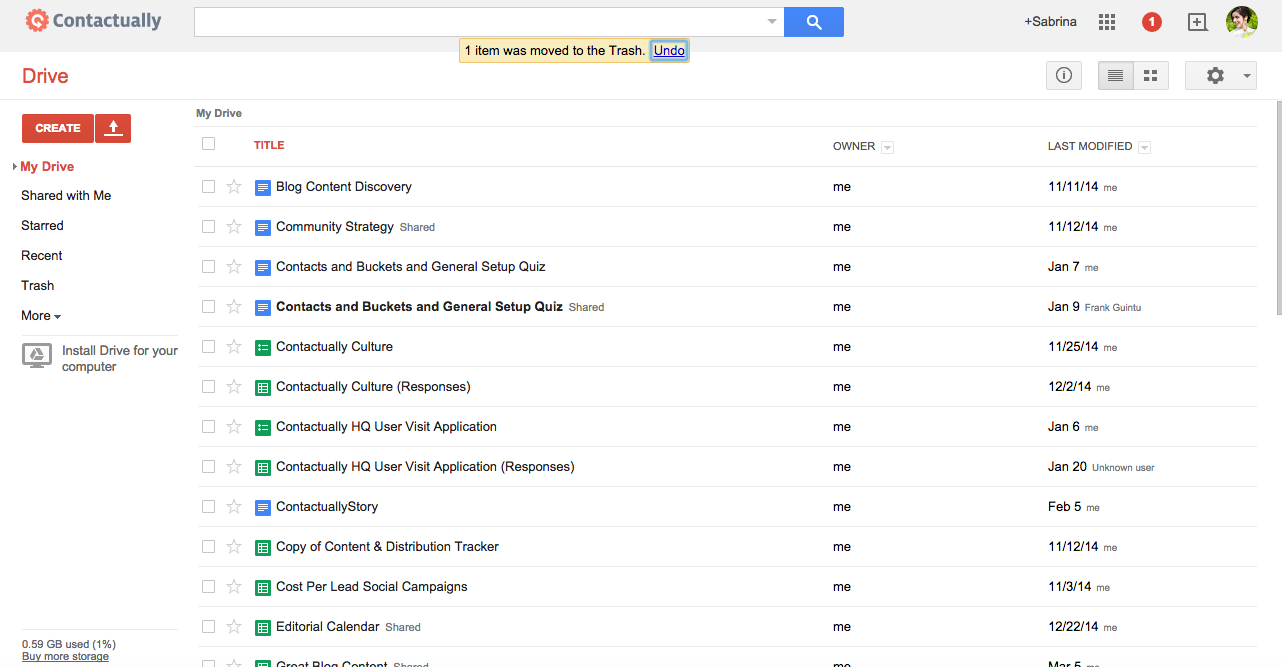Expand the My Drive folder tree

click(15, 167)
